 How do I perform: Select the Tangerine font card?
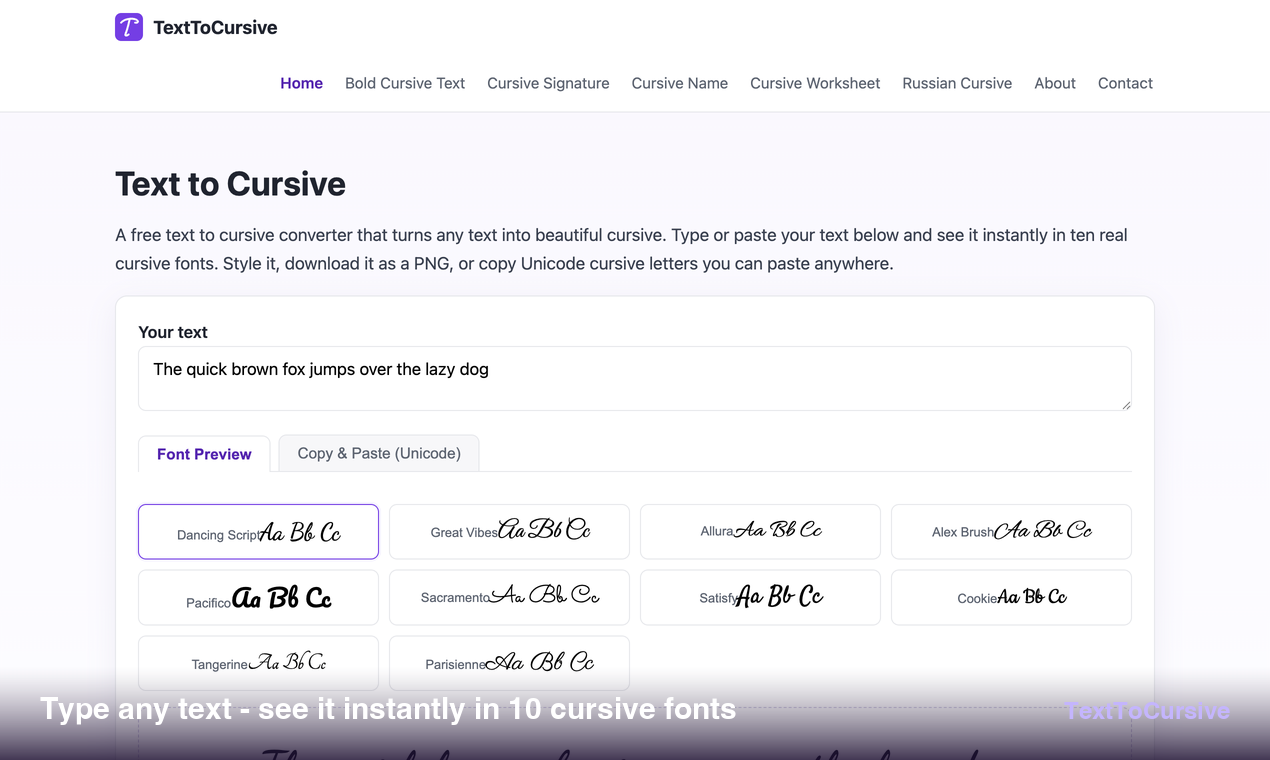[x=258, y=663]
